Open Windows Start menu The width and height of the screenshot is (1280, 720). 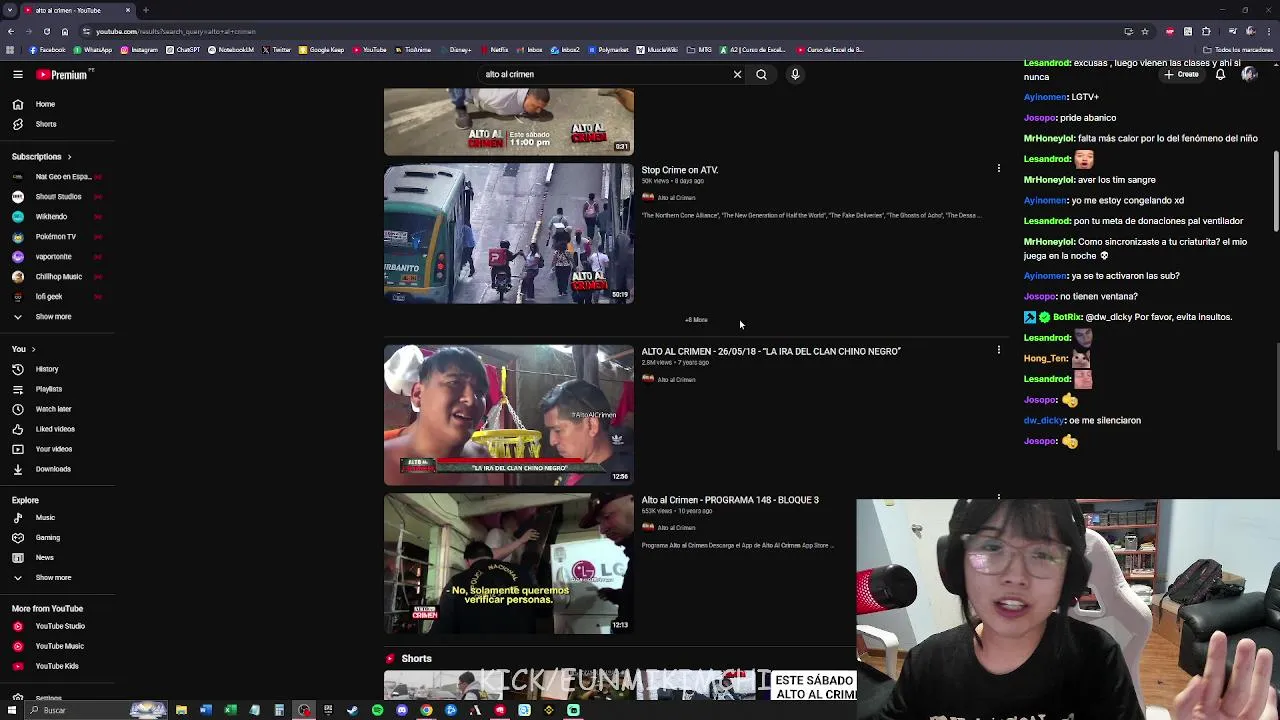click(x=10, y=711)
